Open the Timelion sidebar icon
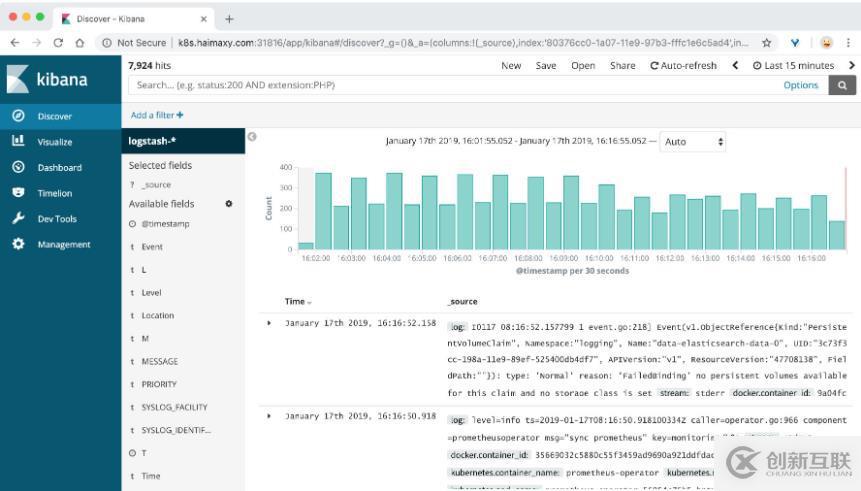Image resolution: width=861 pixels, height=491 pixels. tap(18, 193)
